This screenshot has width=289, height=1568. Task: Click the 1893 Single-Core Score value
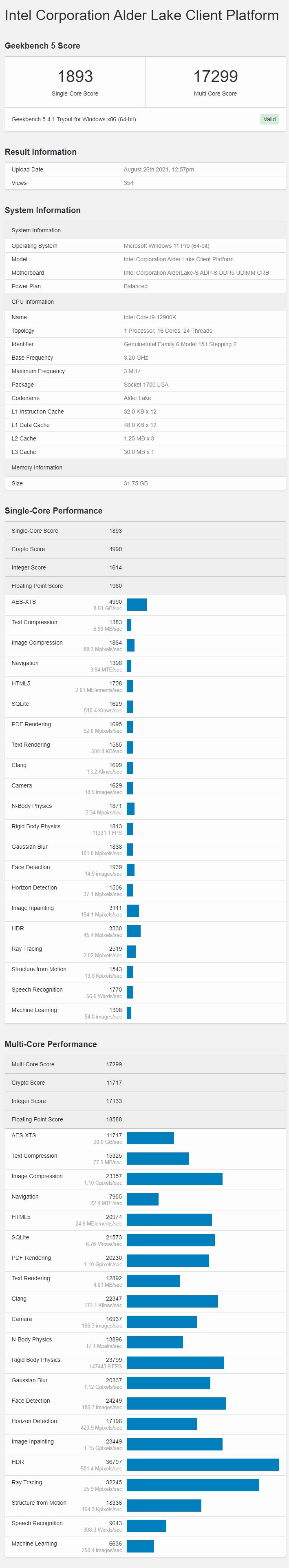(x=75, y=77)
